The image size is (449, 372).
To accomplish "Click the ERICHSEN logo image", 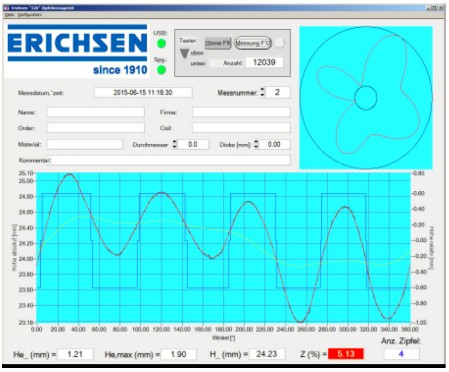I will pos(77,50).
